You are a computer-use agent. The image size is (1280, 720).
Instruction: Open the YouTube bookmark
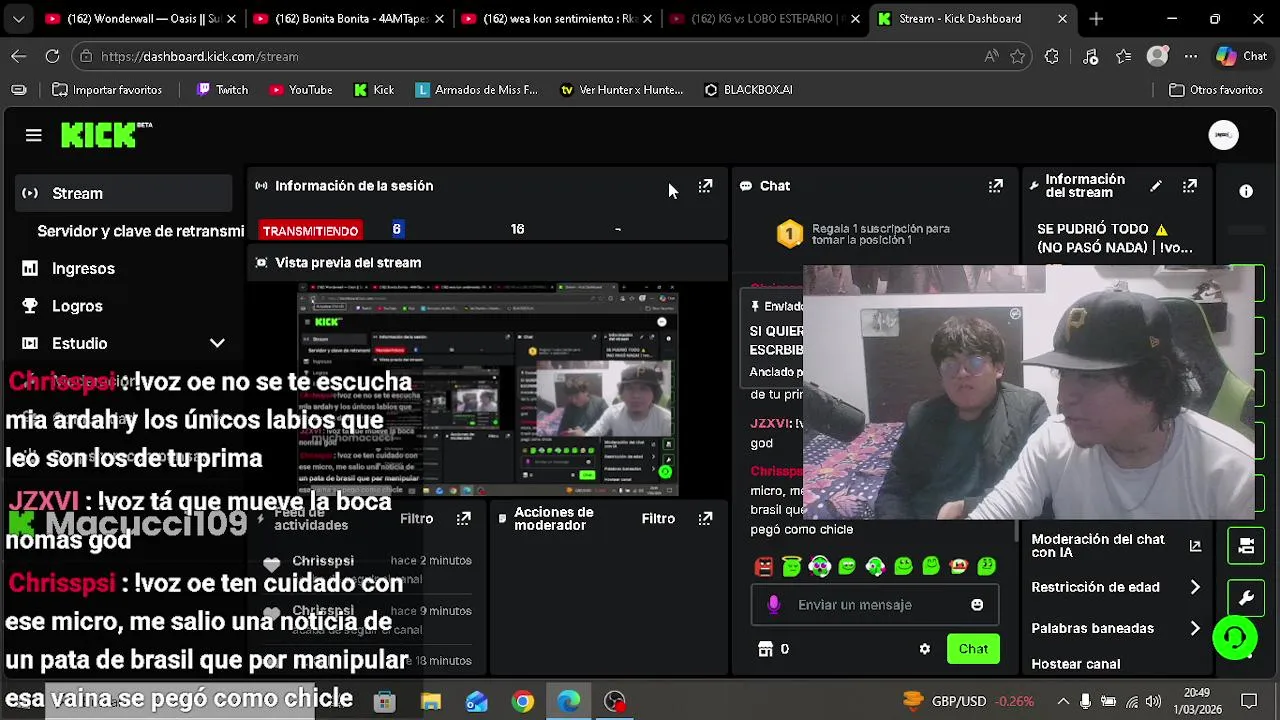pyautogui.click(x=300, y=89)
